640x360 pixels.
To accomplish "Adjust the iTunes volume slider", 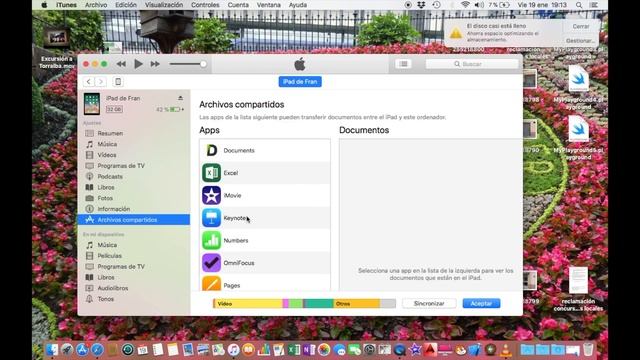I will click(188, 64).
